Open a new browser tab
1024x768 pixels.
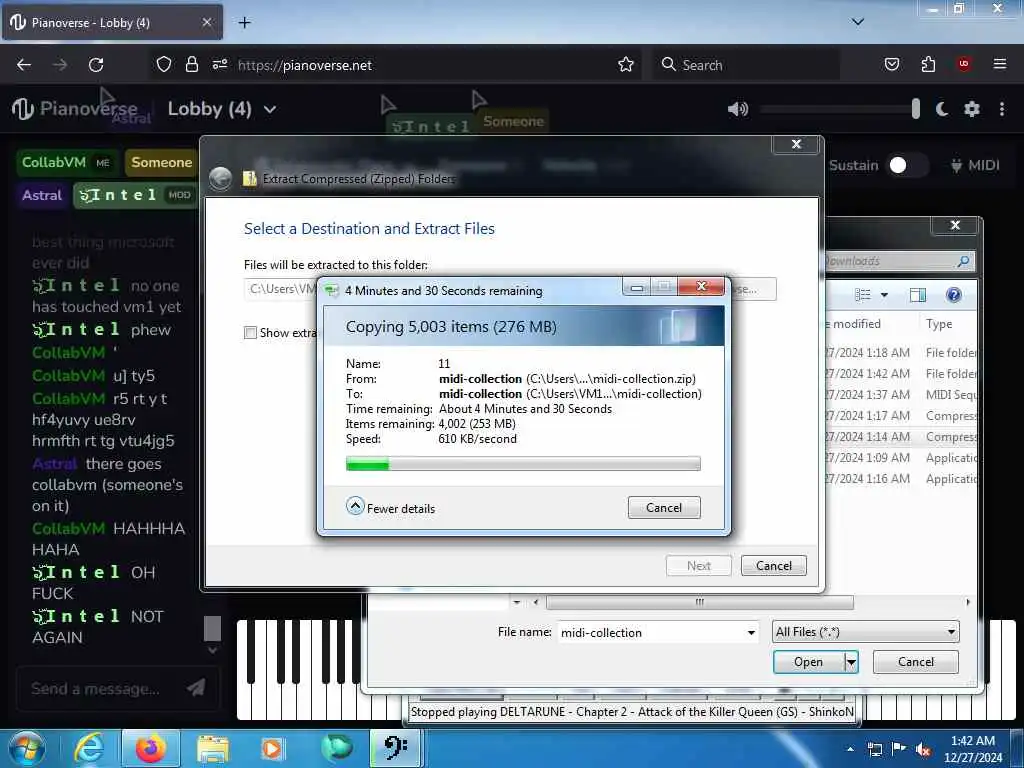click(x=245, y=23)
